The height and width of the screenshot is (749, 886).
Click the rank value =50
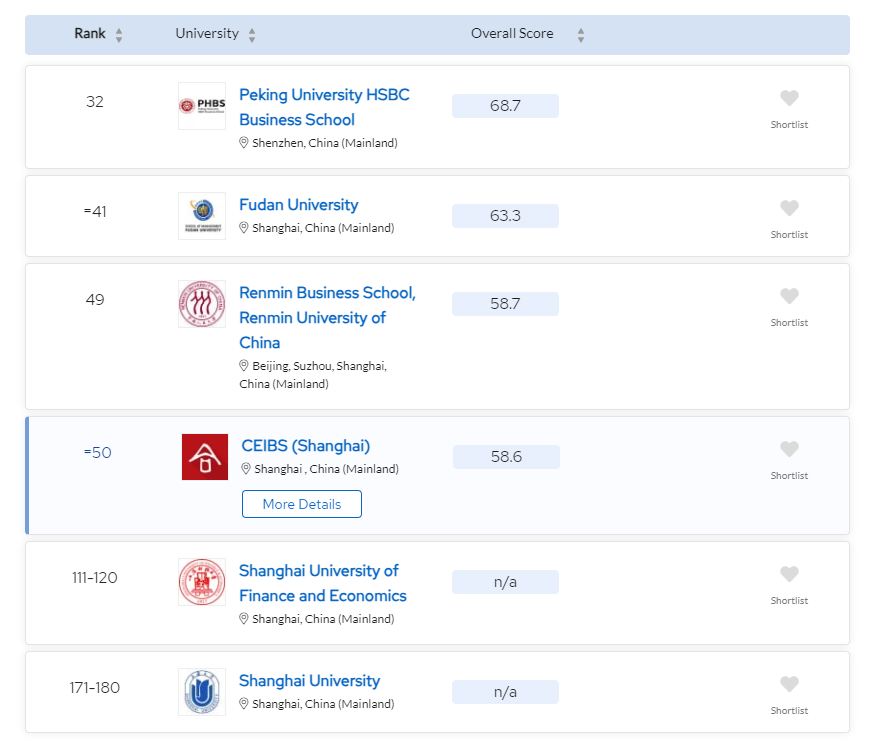98,452
